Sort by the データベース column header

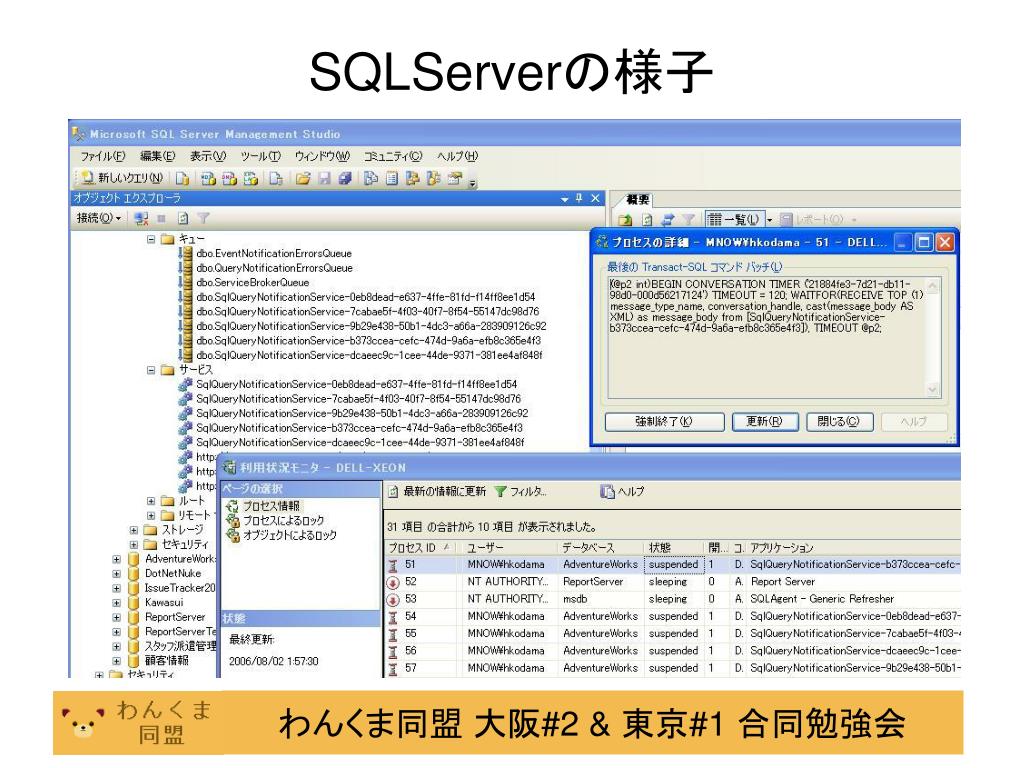600,547
